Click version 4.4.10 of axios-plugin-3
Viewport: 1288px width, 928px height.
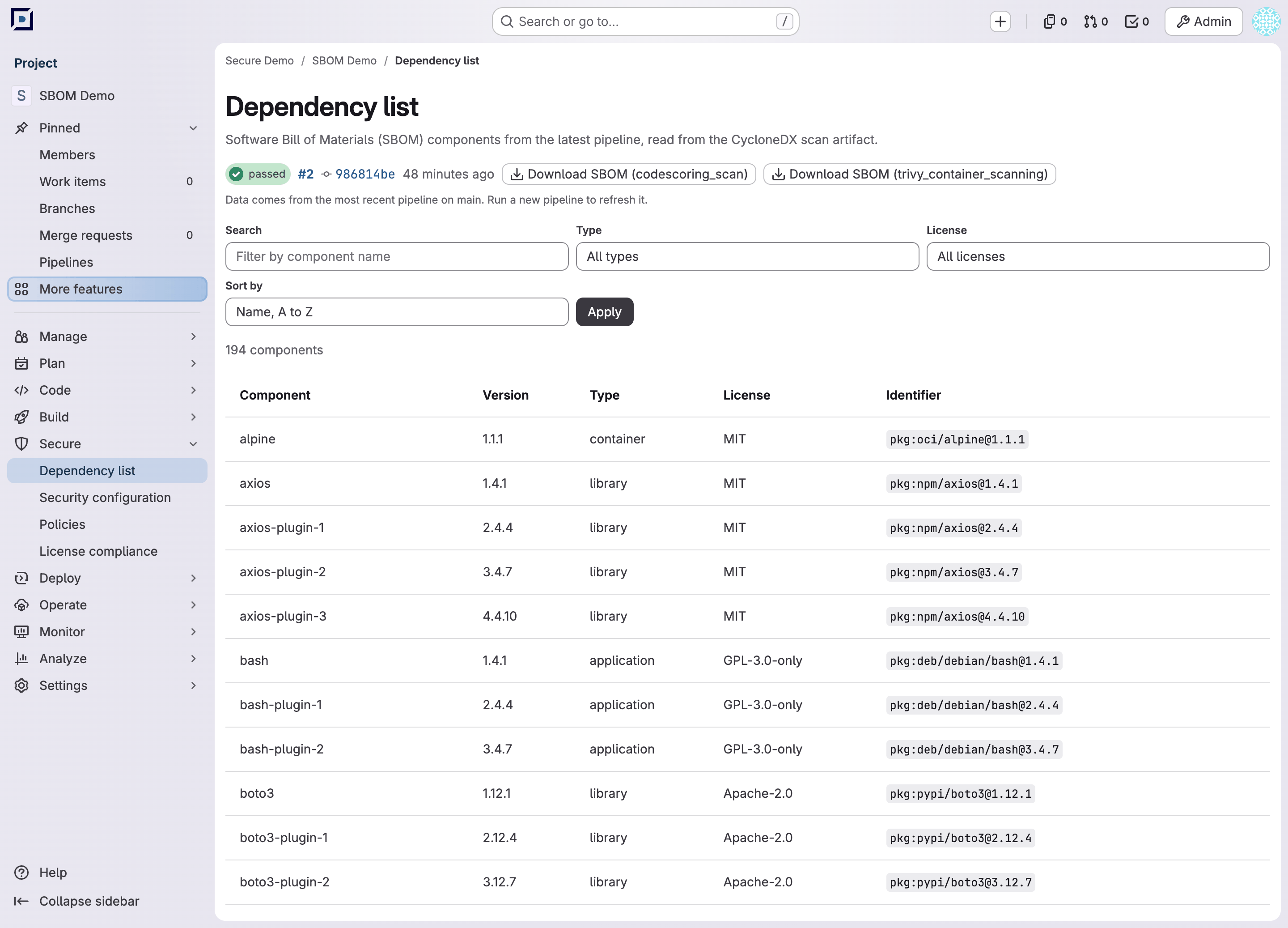click(x=500, y=616)
